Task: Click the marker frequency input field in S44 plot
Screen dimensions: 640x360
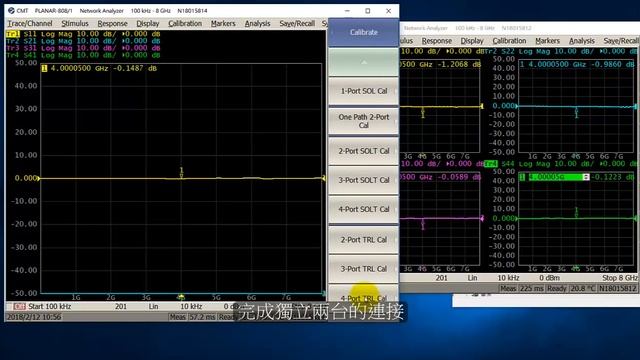Action: [x=555, y=177]
